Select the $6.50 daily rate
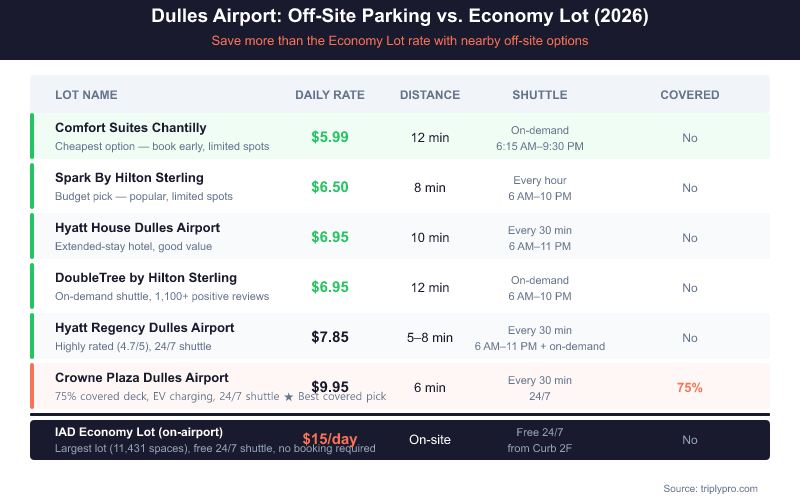 point(330,187)
